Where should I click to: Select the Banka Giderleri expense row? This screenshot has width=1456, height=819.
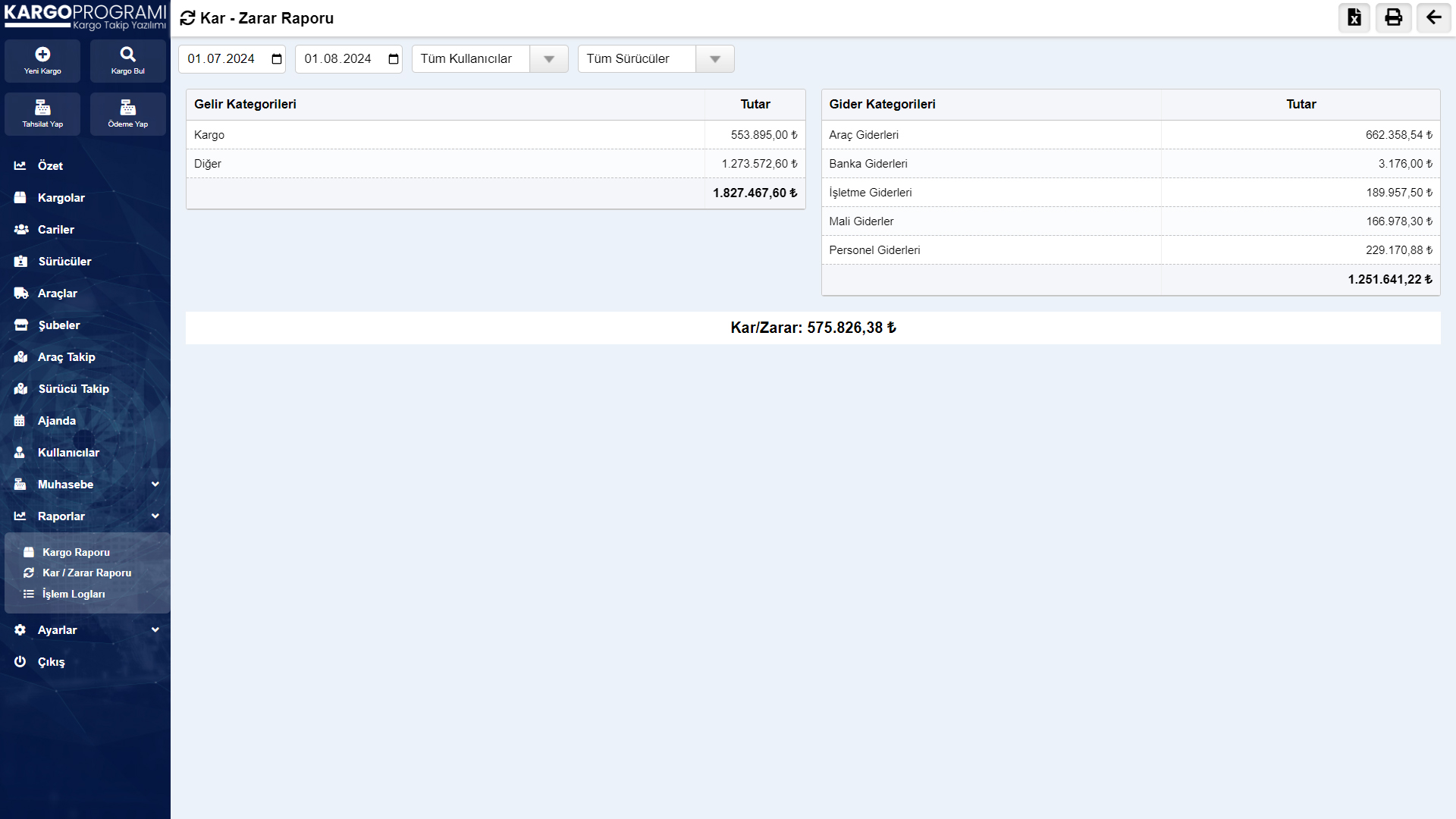[1131, 164]
